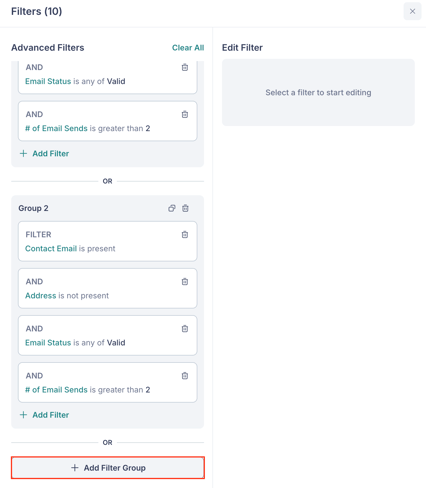Screen dimensions: 426x488
Task: Add Filter to the upper group
Action: coord(44,154)
